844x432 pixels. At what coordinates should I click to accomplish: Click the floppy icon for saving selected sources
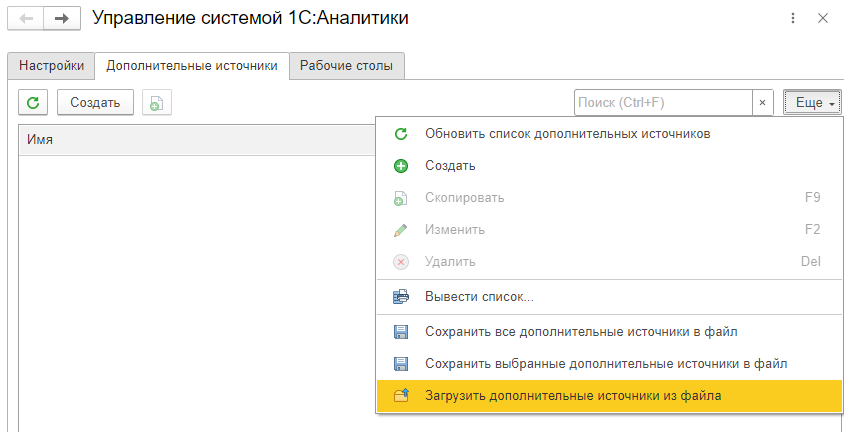point(401,364)
